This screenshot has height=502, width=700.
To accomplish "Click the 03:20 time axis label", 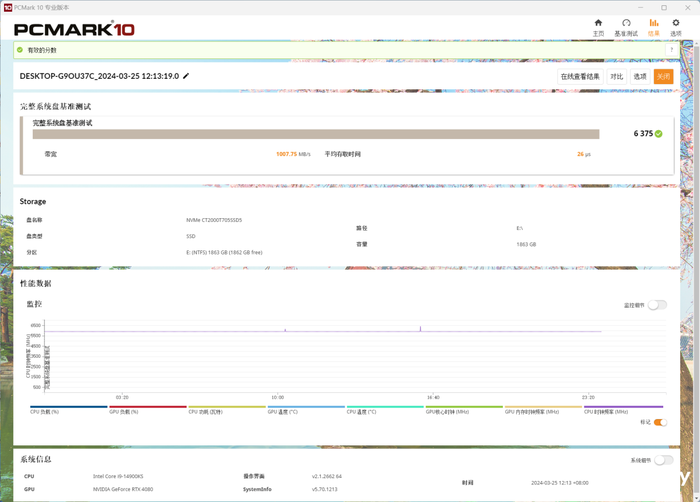I will click(x=122, y=397).
